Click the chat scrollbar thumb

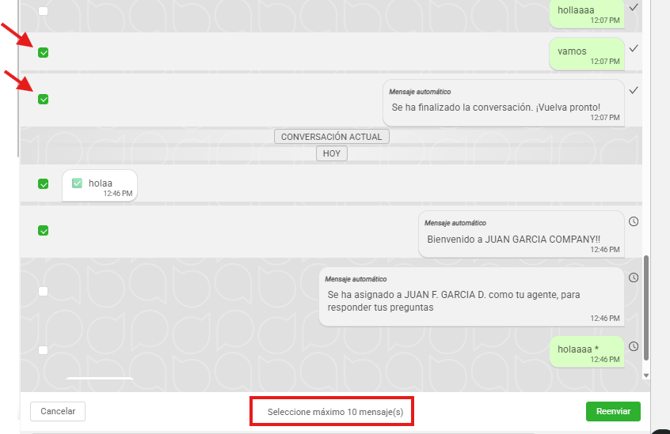(646, 308)
